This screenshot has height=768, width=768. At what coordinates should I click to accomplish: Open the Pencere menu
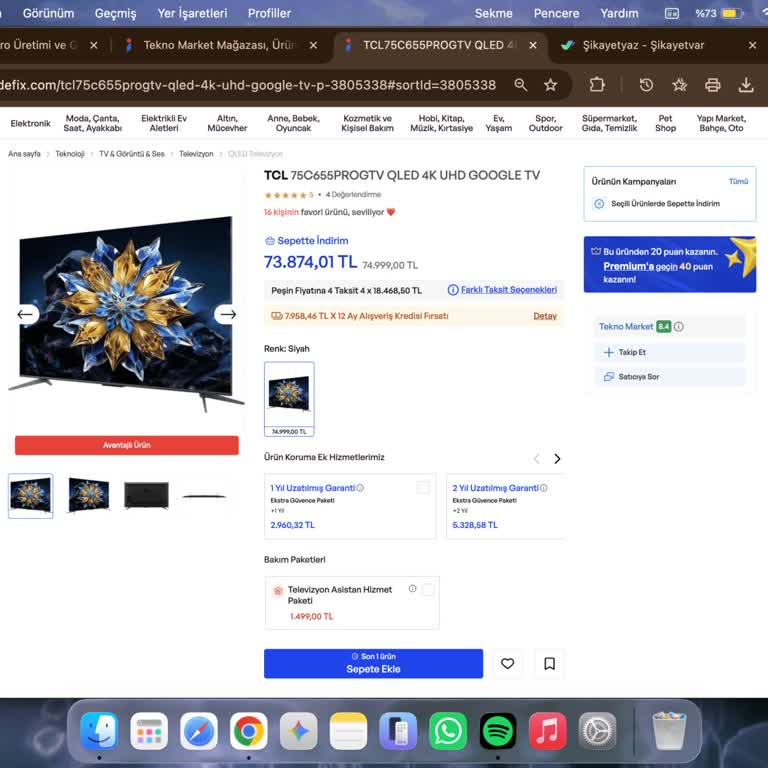tap(556, 13)
